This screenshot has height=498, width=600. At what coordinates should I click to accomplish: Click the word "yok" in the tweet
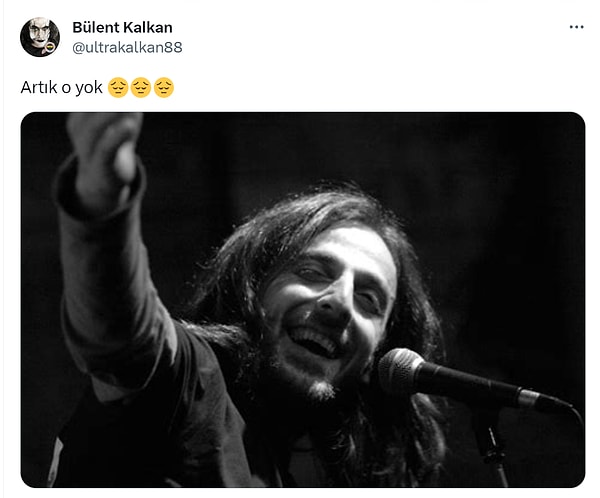point(89,88)
